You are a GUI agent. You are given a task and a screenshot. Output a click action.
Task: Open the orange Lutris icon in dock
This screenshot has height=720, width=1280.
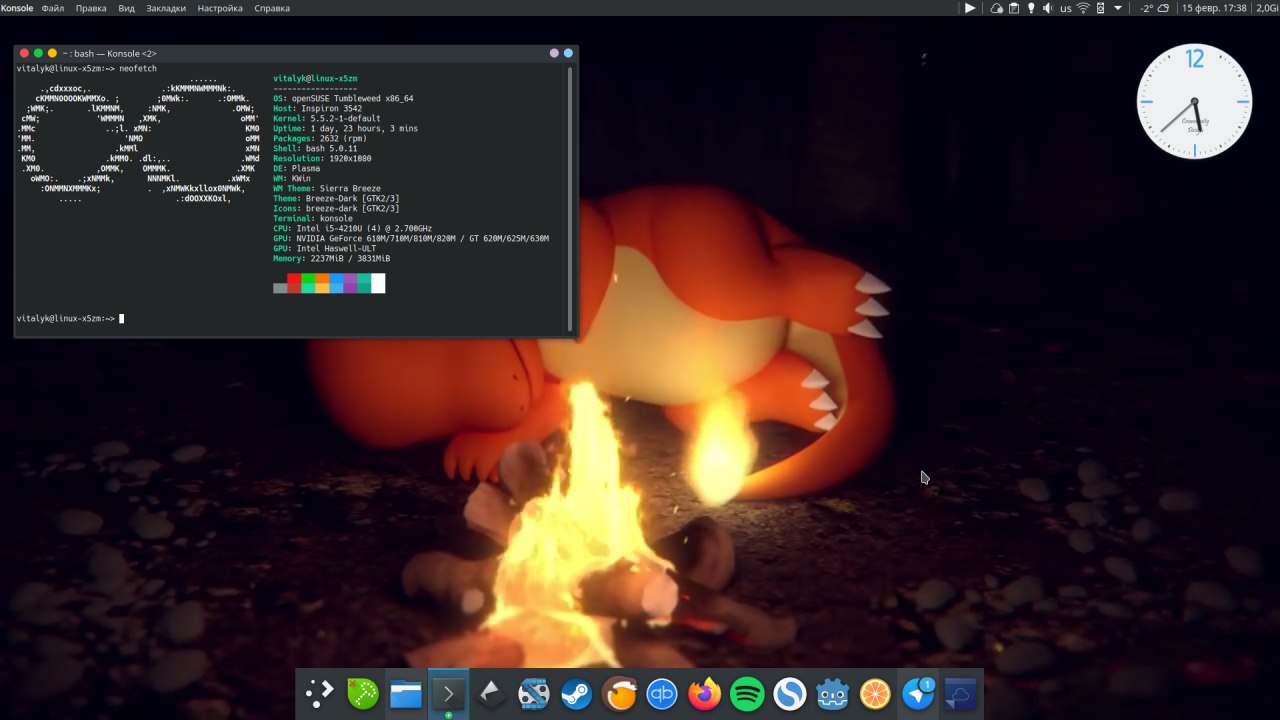click(619, 693)
